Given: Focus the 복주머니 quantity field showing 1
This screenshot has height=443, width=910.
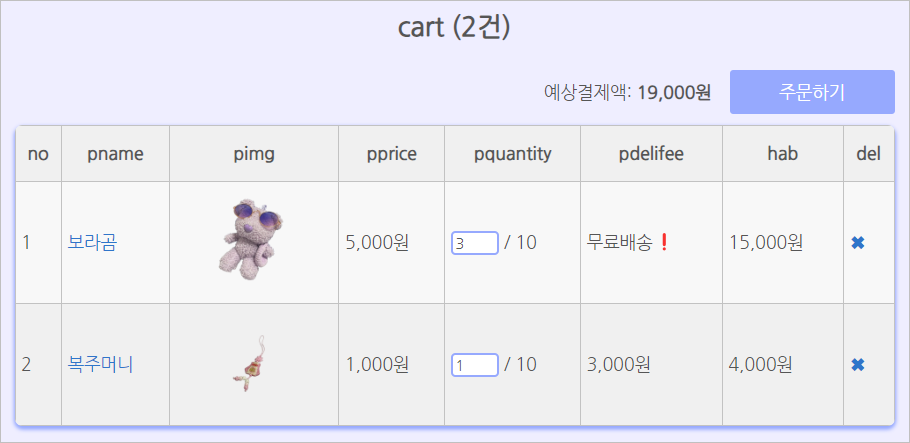Looking at the screenshot, I should pyautogui.click(x=475, y=365).
